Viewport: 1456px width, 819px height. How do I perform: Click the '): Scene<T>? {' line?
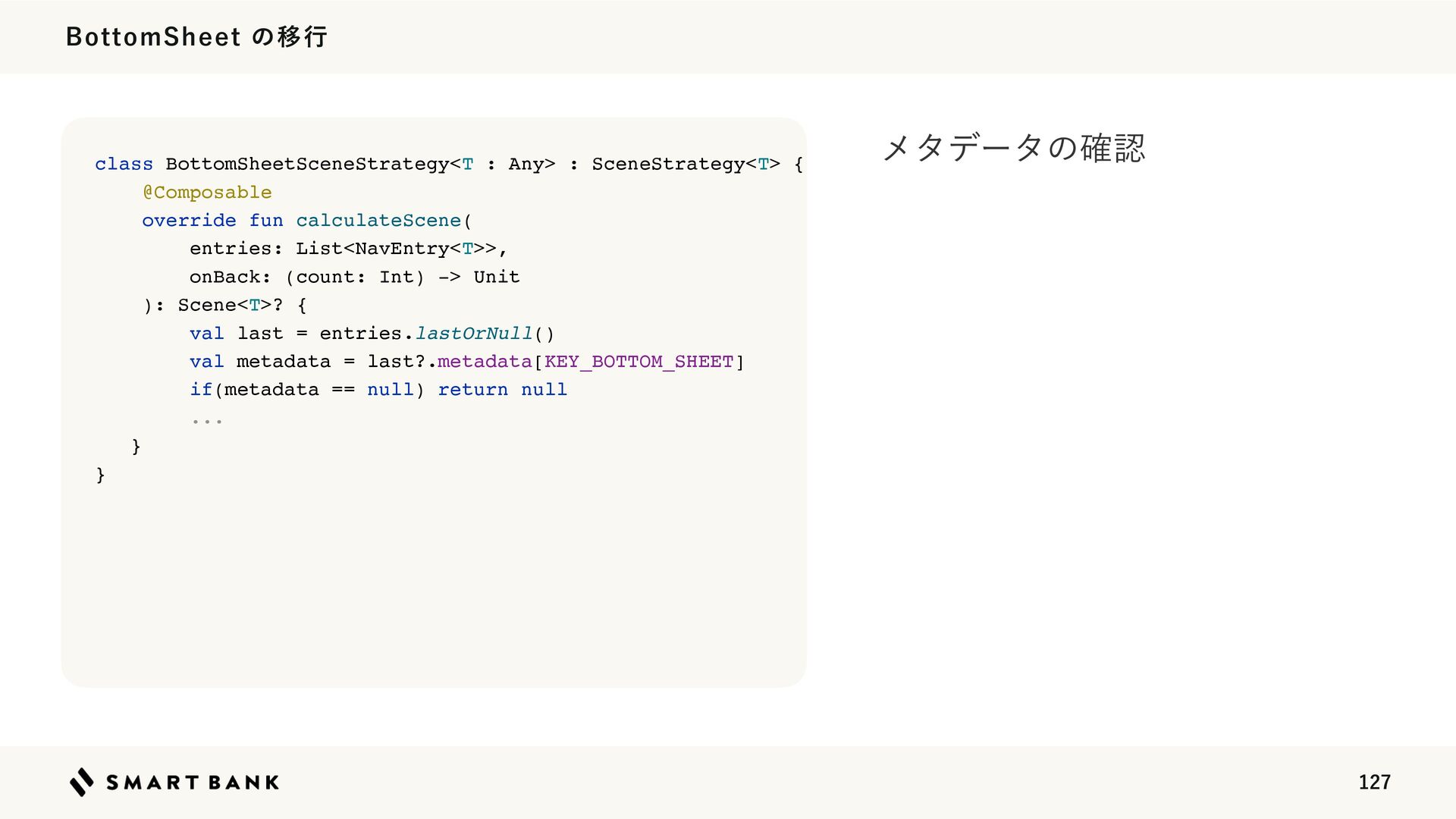coord(224,305)
